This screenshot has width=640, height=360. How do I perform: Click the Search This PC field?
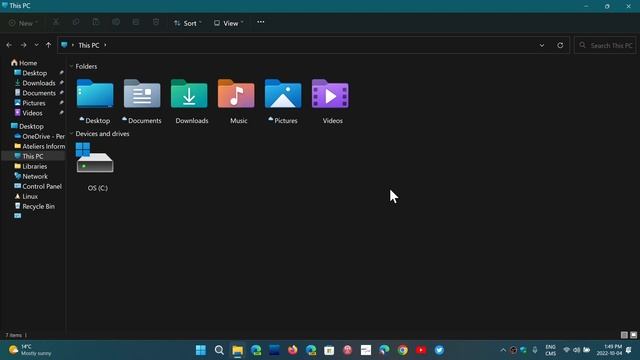pyautogui.click(x=605, y=45)
